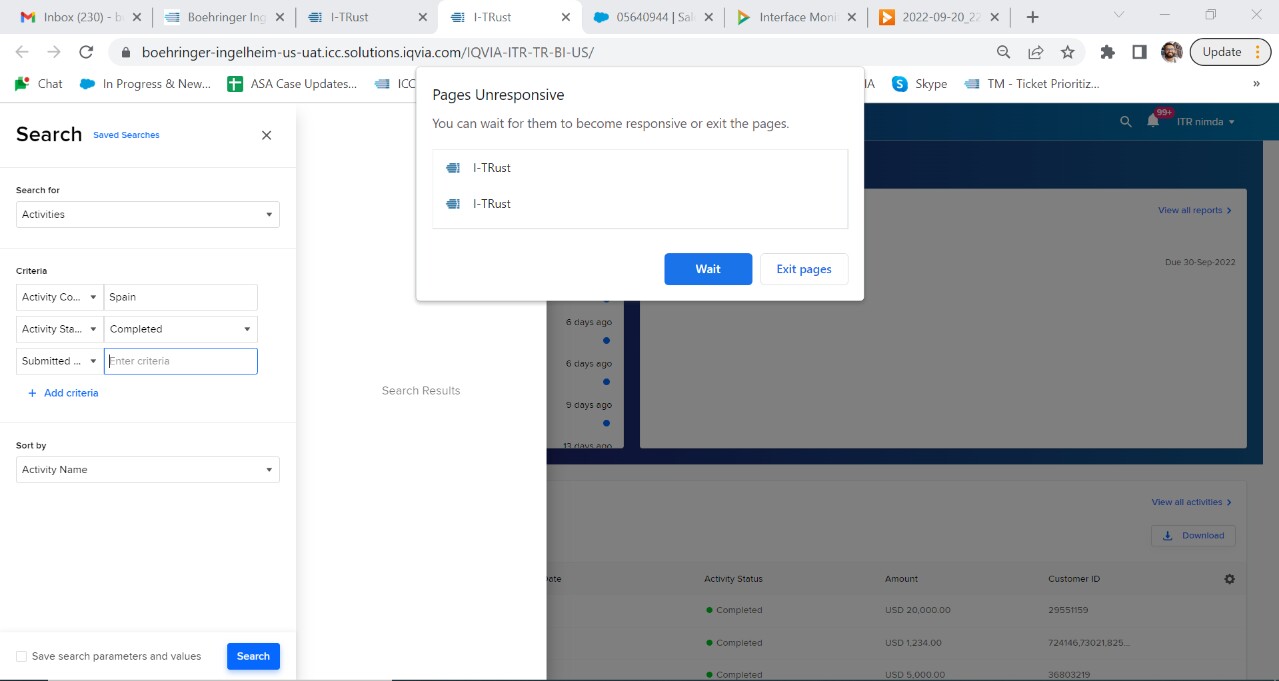The width and height of the screenshot is (1279, 681).
Task: Click the View all activities link
Action: pyautogui.click(x=1191, y=502)
